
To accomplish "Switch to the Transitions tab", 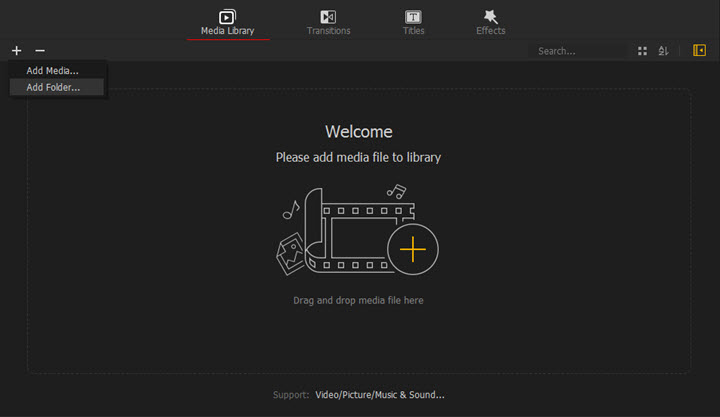I will 328,23.
